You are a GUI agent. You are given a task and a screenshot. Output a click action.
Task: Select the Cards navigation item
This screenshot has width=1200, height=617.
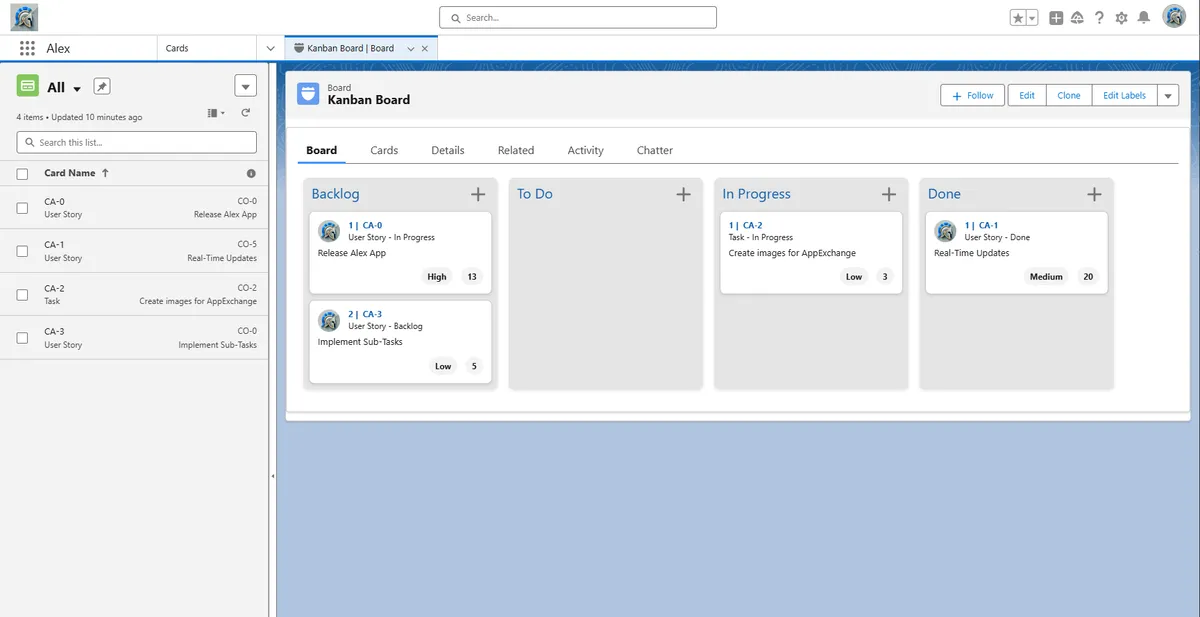click(177, 48)
